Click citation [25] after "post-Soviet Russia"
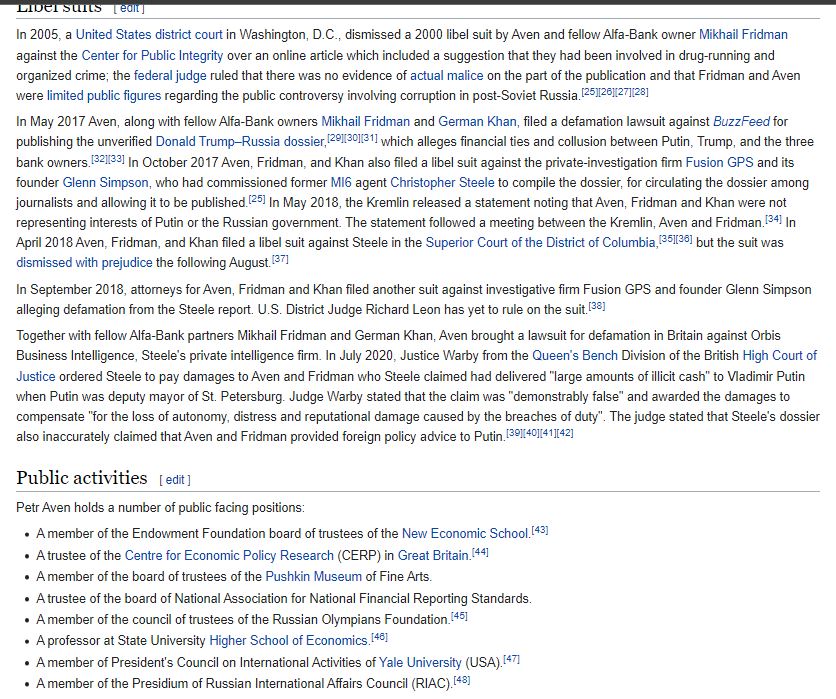Image resolution: width=836 pixels, height=699 pixels. coord(589,92)
